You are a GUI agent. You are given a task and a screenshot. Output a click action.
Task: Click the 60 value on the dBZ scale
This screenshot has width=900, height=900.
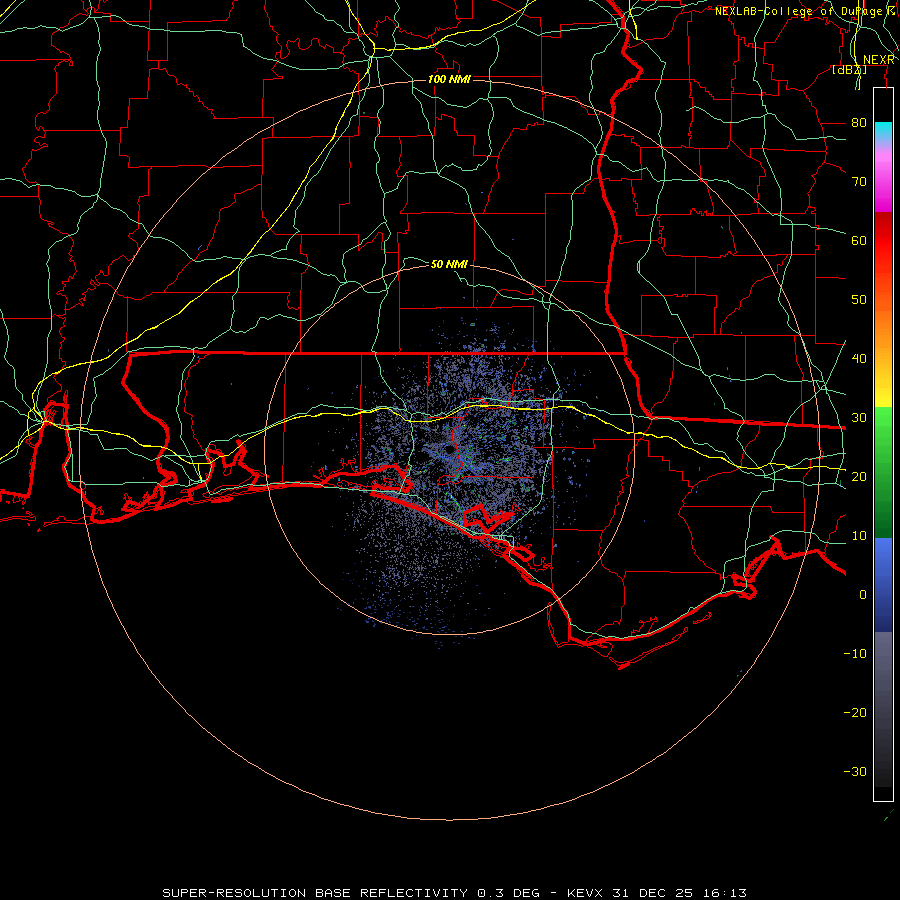click(x=859, y=240)
